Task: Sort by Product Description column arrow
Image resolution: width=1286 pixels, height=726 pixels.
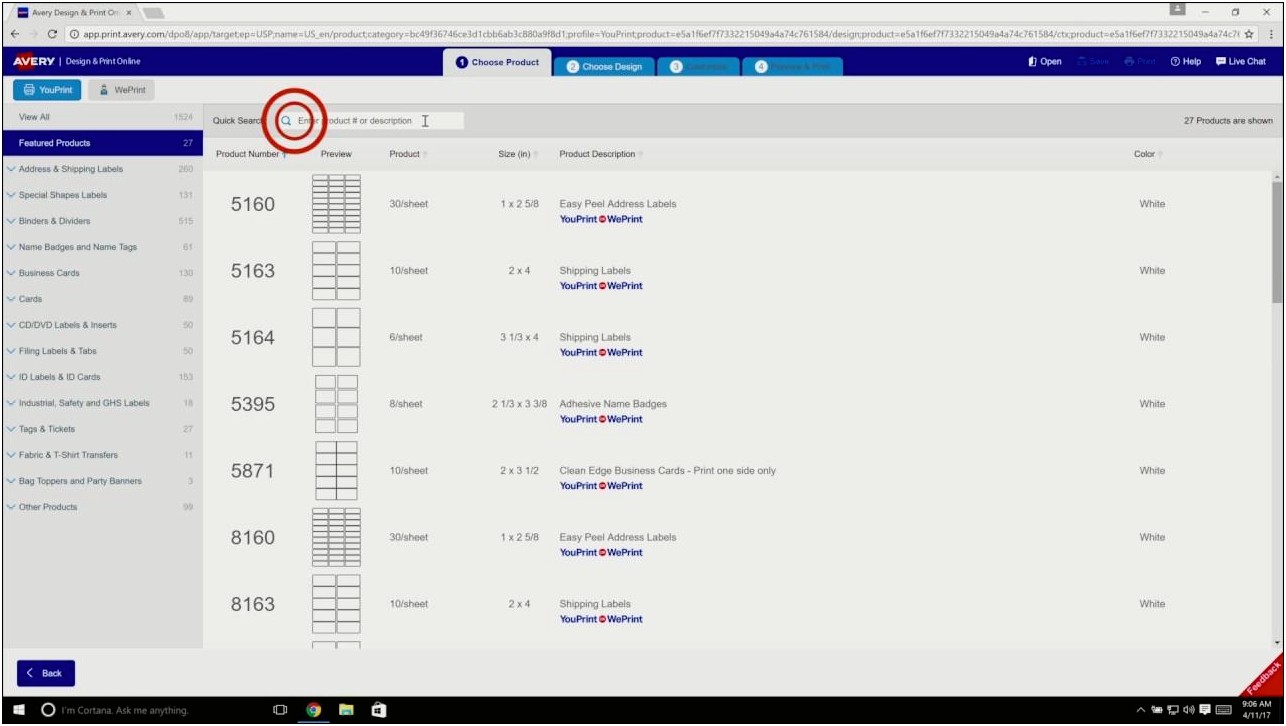Action: click(640, 155)
